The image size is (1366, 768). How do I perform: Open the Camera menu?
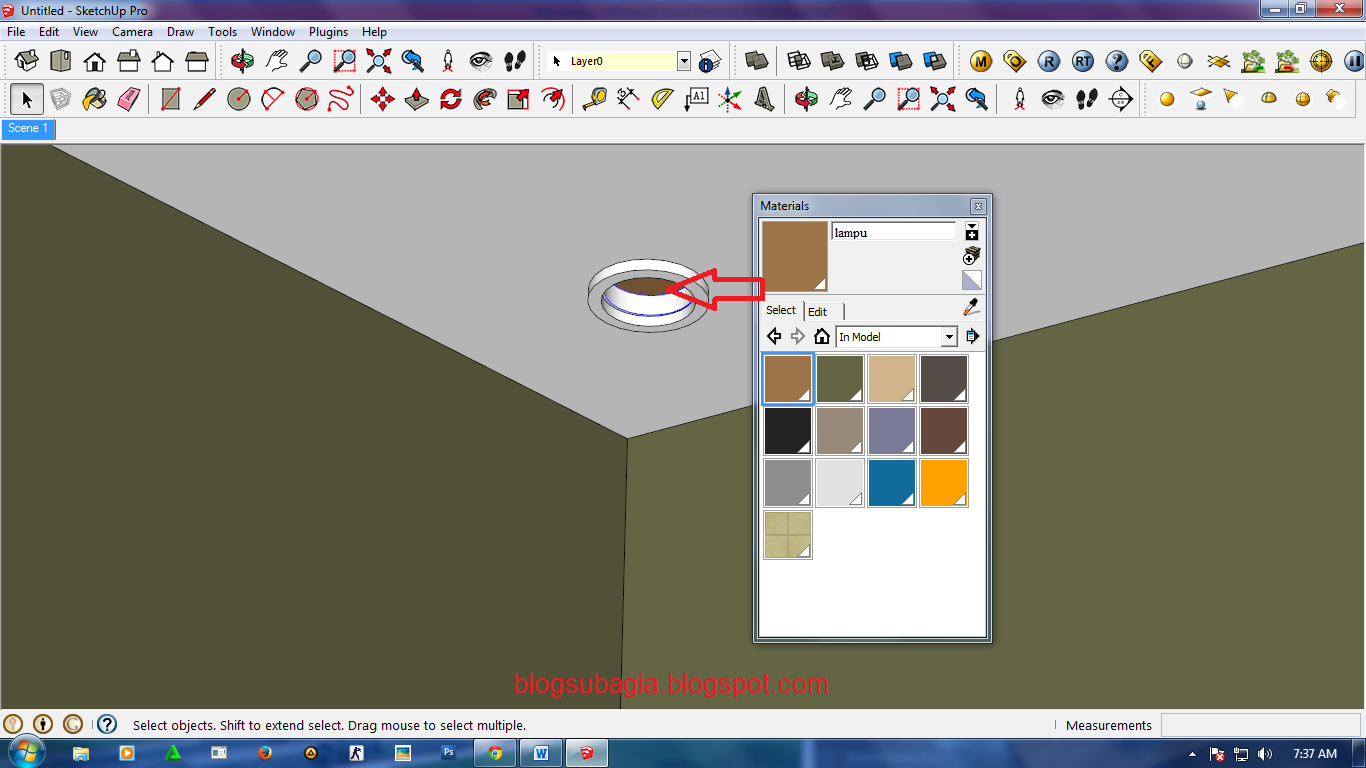point(132,32)
